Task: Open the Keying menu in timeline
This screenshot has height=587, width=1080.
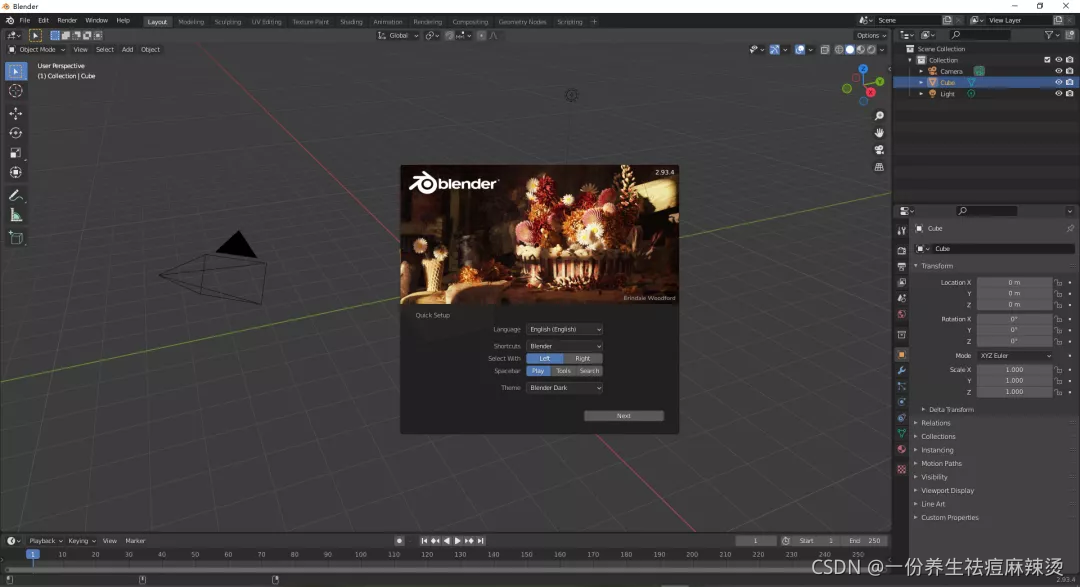Action: point(81,541)
